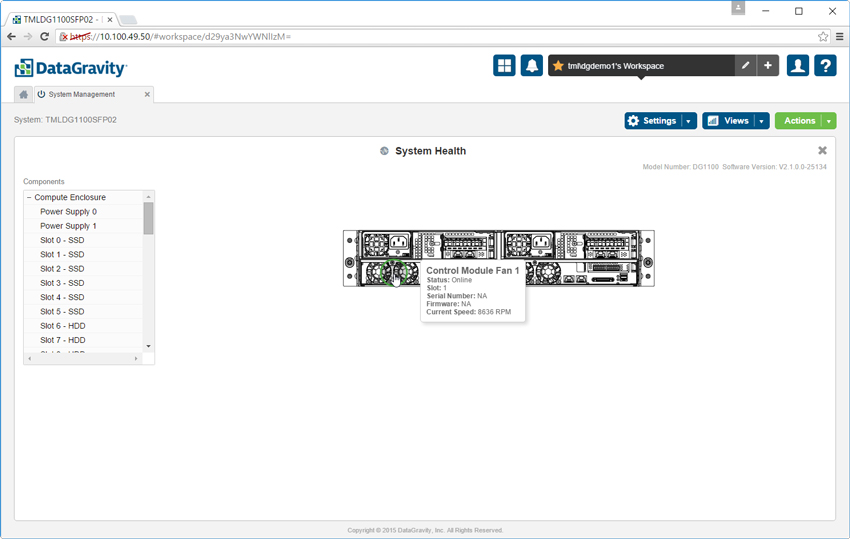The image size is (850, 539).
Task: Bookmark page with star icon
Action: click(823, 36)
